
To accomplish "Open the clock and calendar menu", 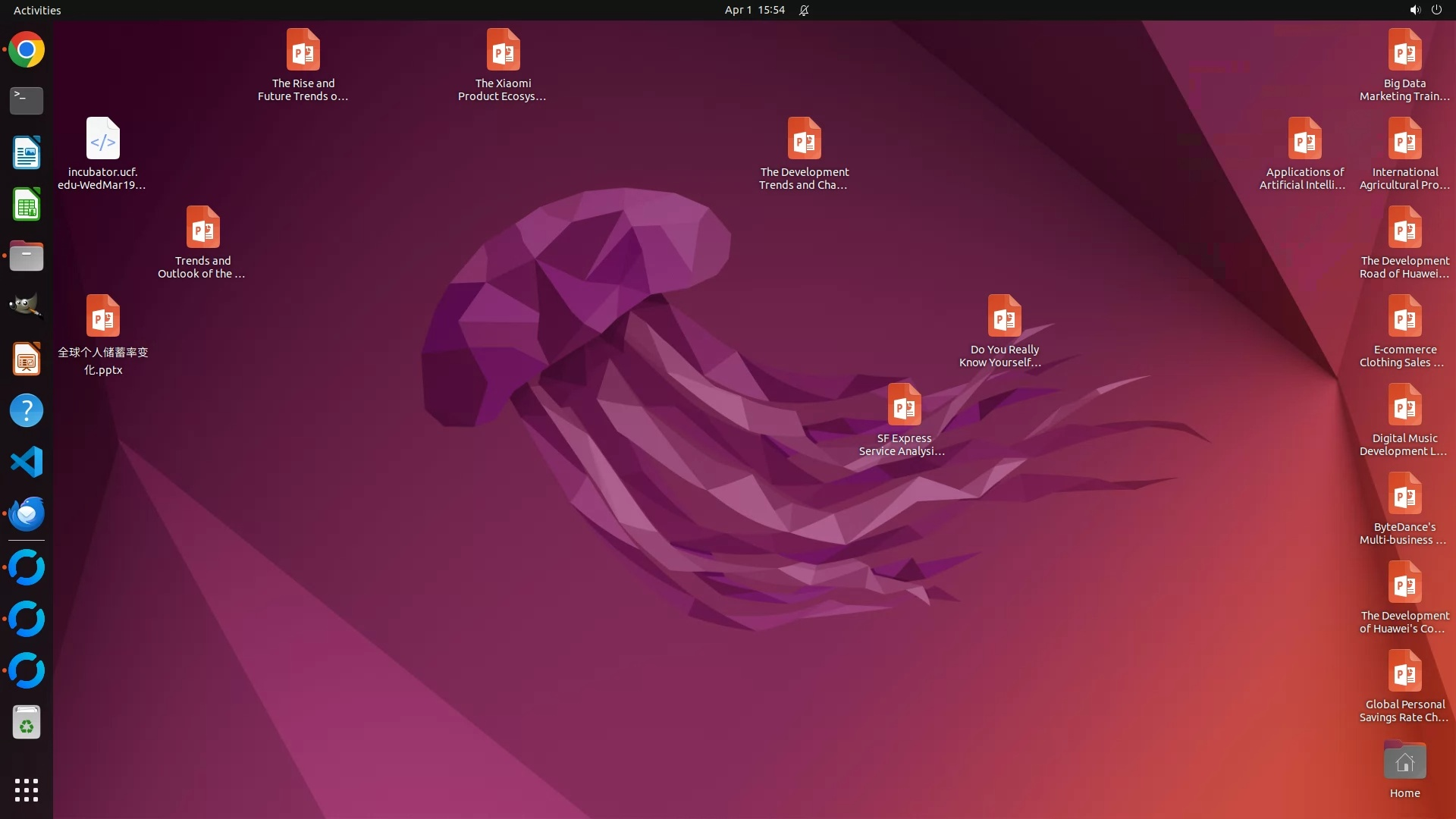I will [754, 10].
